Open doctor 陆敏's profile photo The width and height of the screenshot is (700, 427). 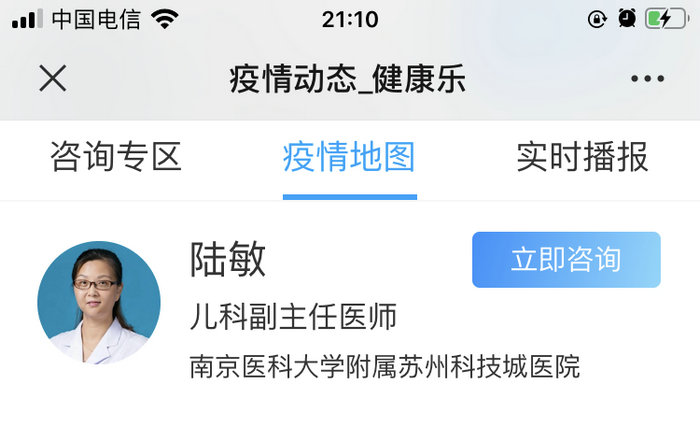[x=99, y=303]
